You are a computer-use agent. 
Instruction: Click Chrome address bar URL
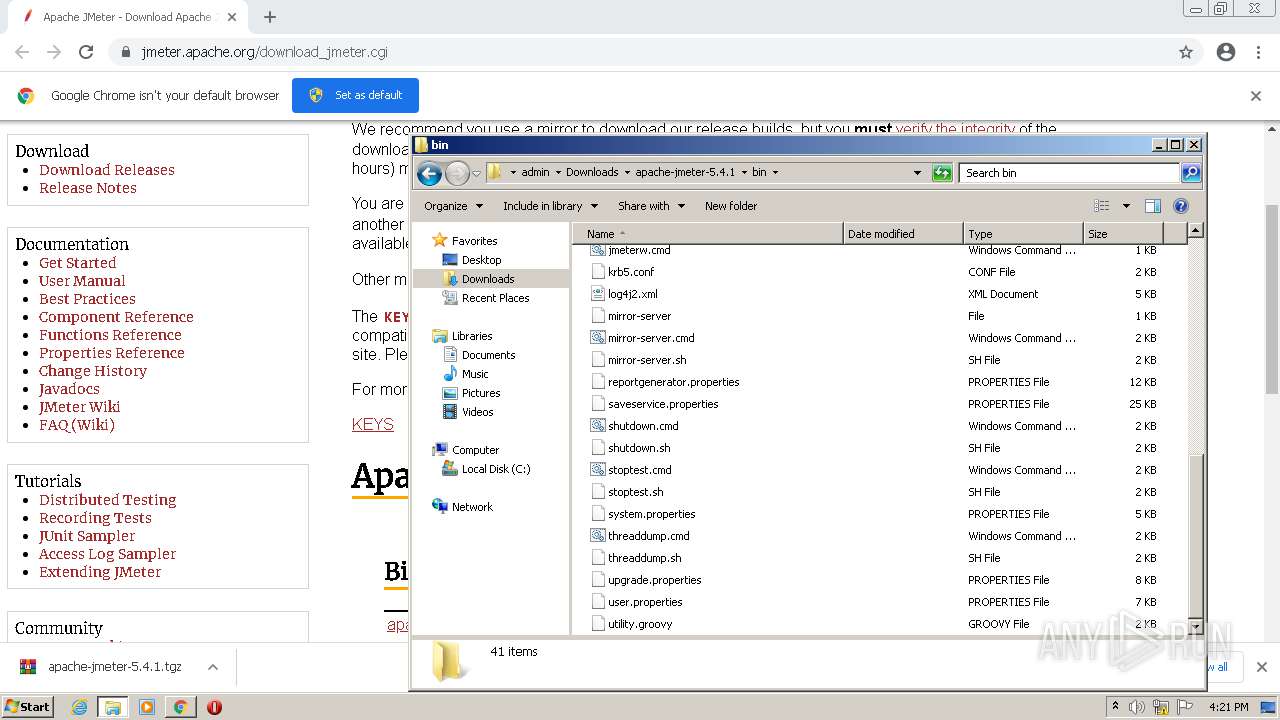pos(264,52)
